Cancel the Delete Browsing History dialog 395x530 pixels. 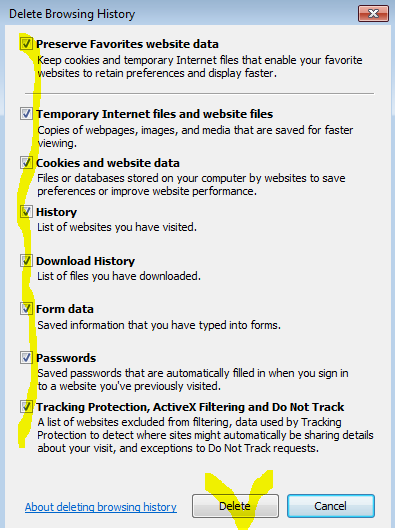(331, 506)
